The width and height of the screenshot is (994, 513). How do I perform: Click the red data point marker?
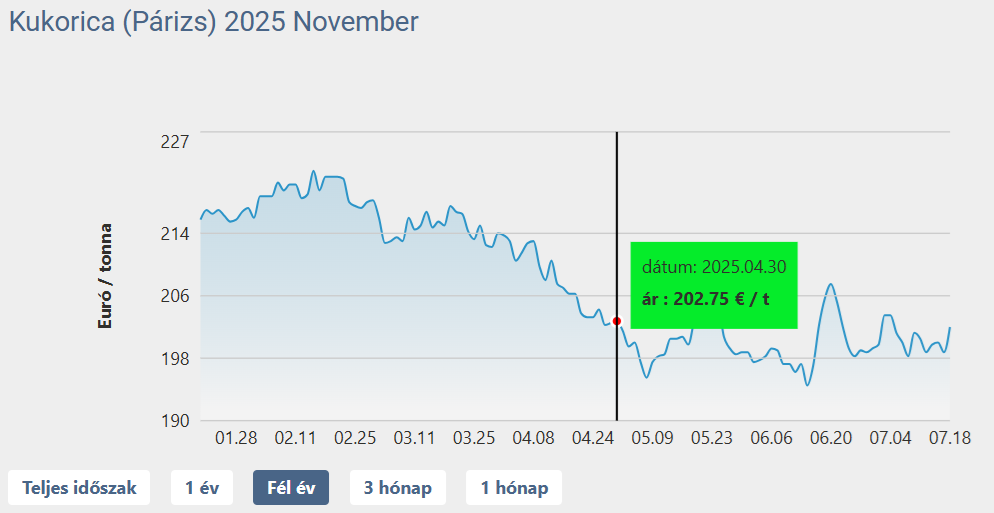click(617, 321)
